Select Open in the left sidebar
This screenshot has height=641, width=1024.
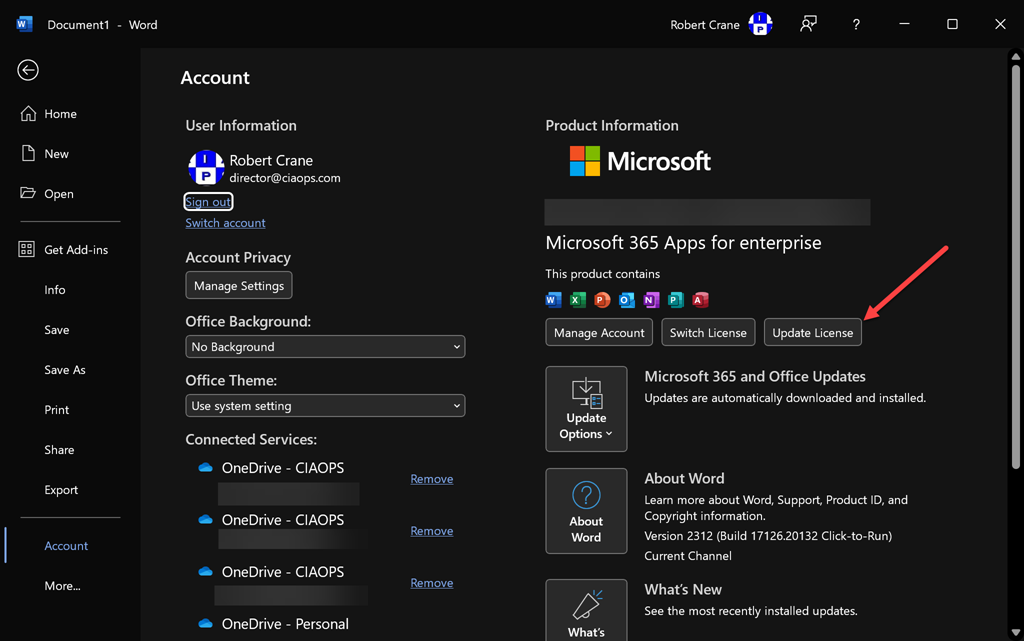click(x=59, y=194)
